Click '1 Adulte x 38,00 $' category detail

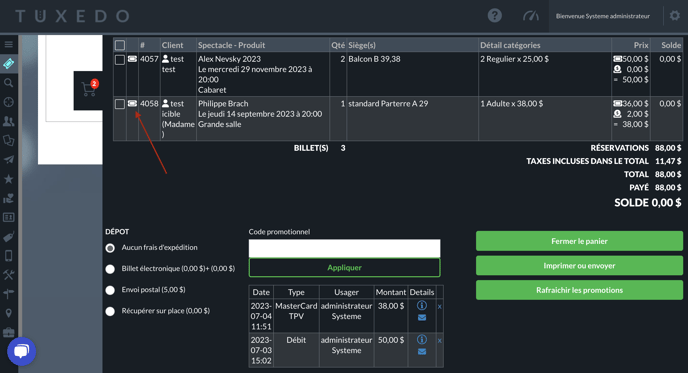pyautogui.click(x=511, y=104)
